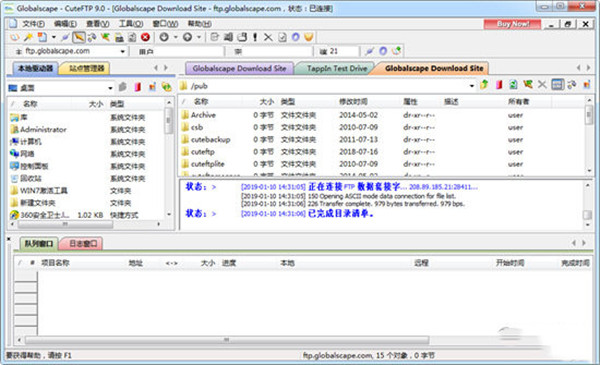Select the cutebackup folder in remote list

click(210, 139)
